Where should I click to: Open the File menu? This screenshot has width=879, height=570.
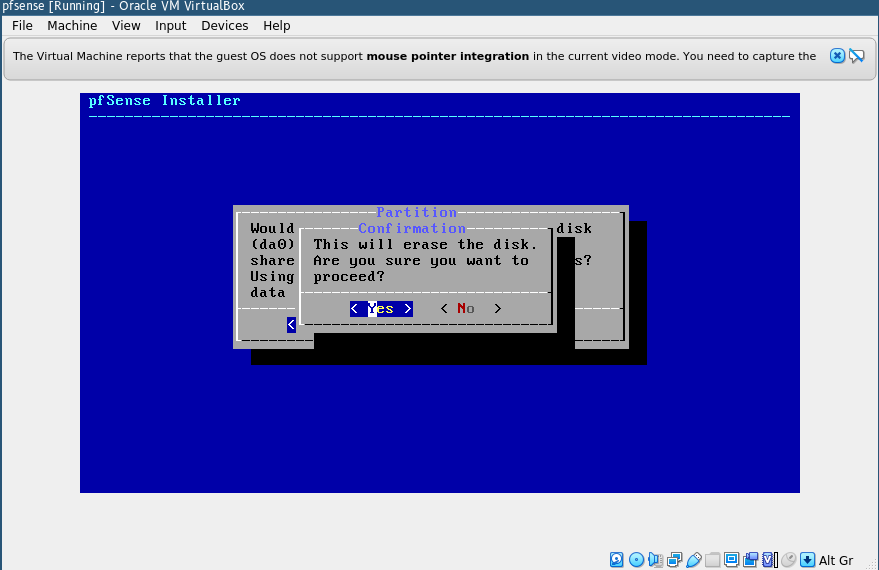[22, 26]
